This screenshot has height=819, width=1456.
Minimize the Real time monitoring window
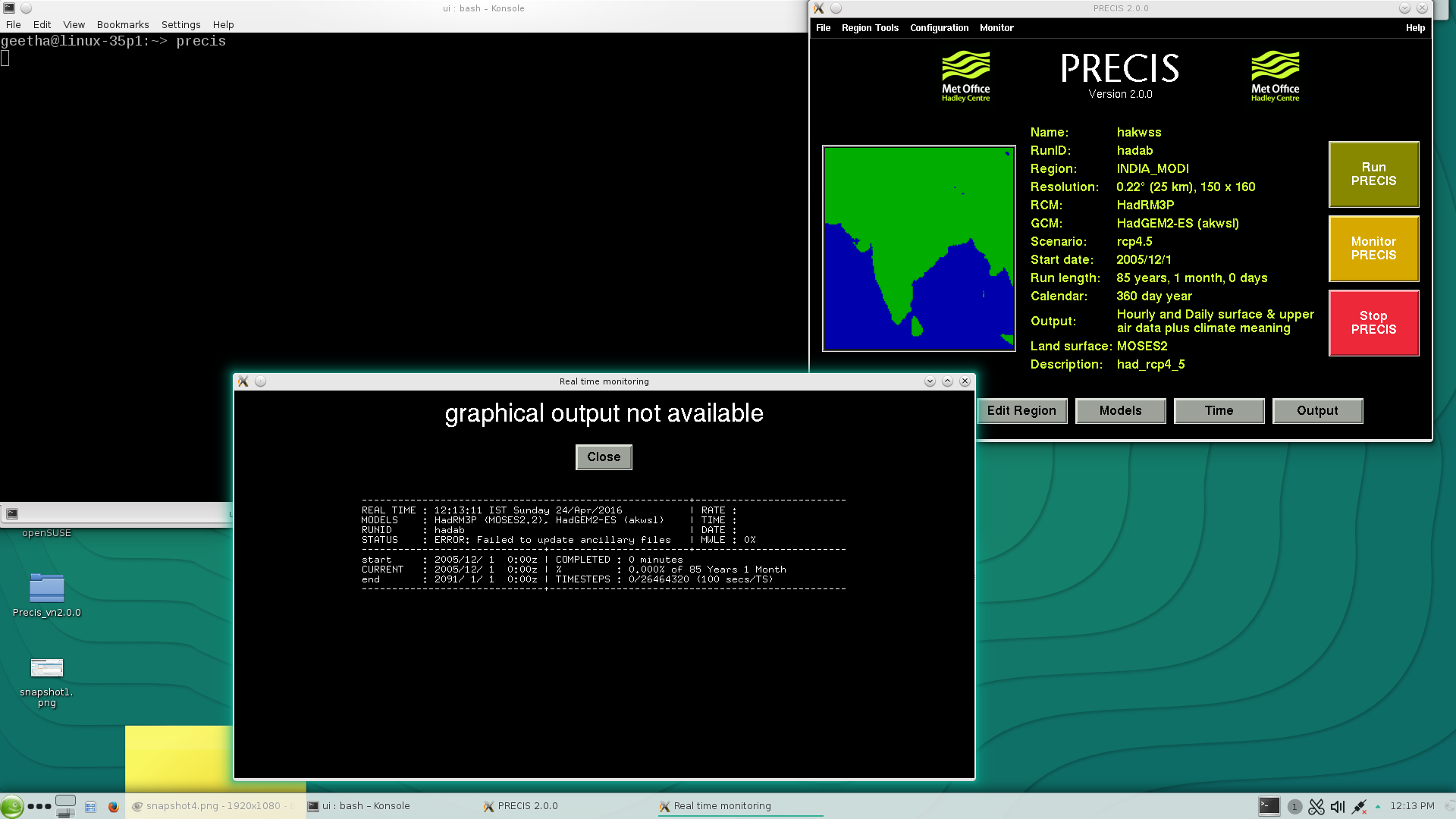(930, 381)
